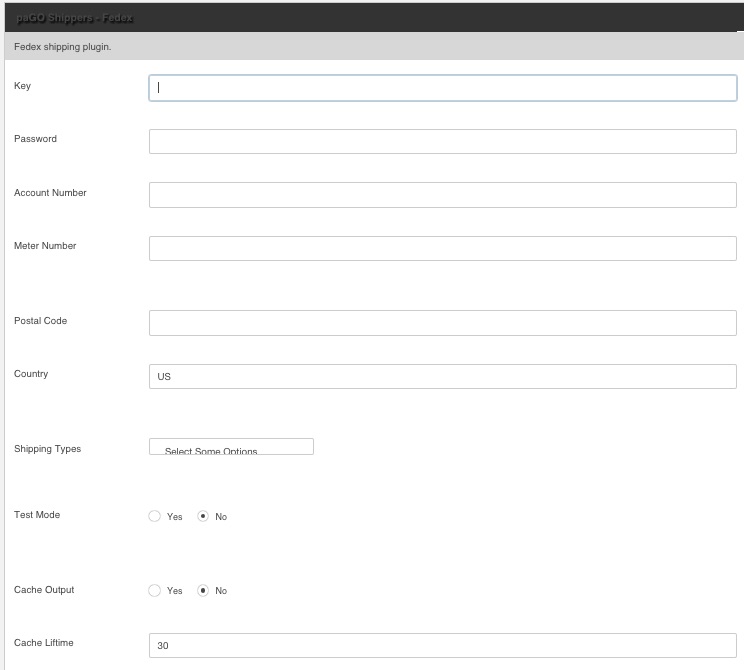Click the Key input field
This screenshot has width=744, height=670.
[x=443, y=88]
